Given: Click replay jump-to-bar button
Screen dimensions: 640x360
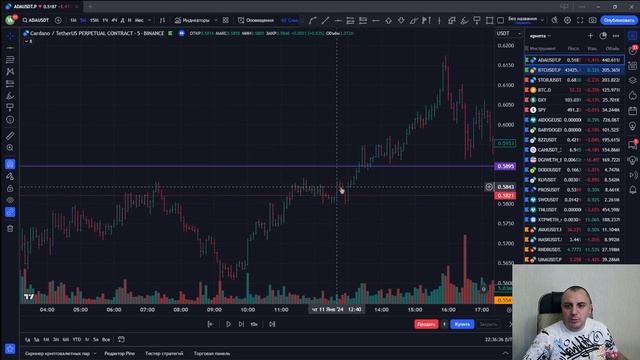Looking at the screenshot, I should point(211,324).
